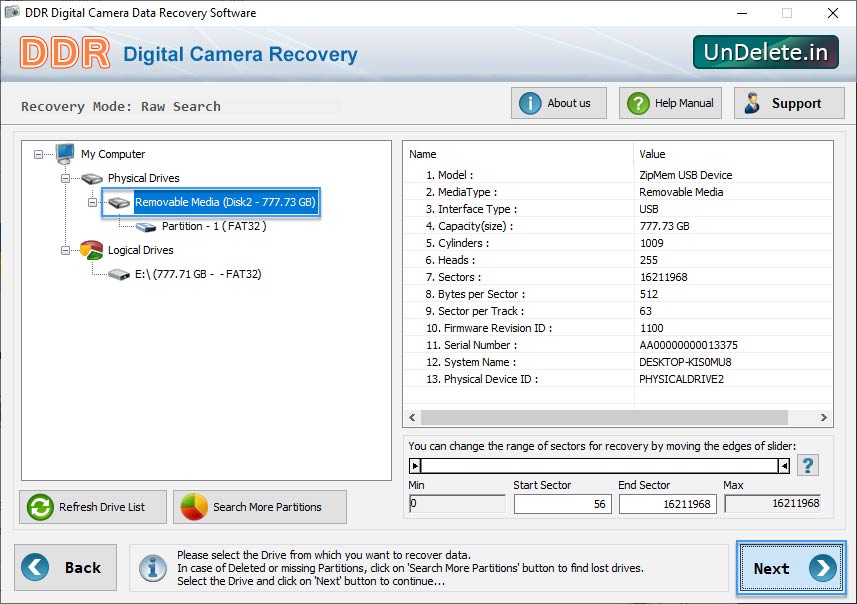Minimize the DDR recovery window
857x604 pixels.
point(742,13)
